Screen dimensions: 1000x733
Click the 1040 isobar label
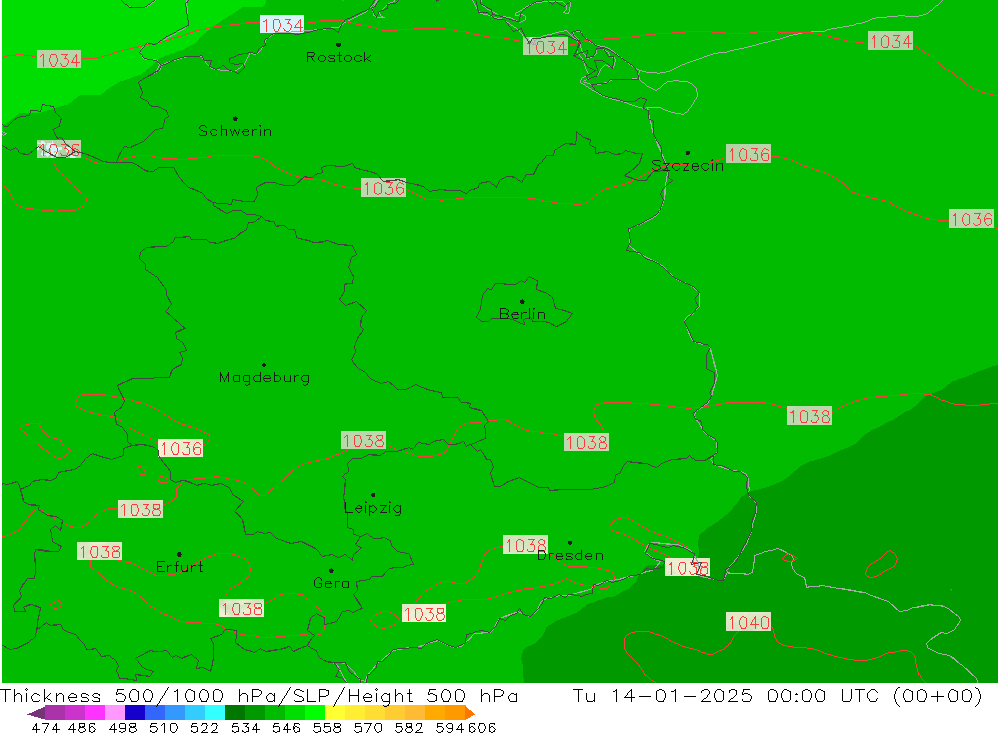[749, 622]
